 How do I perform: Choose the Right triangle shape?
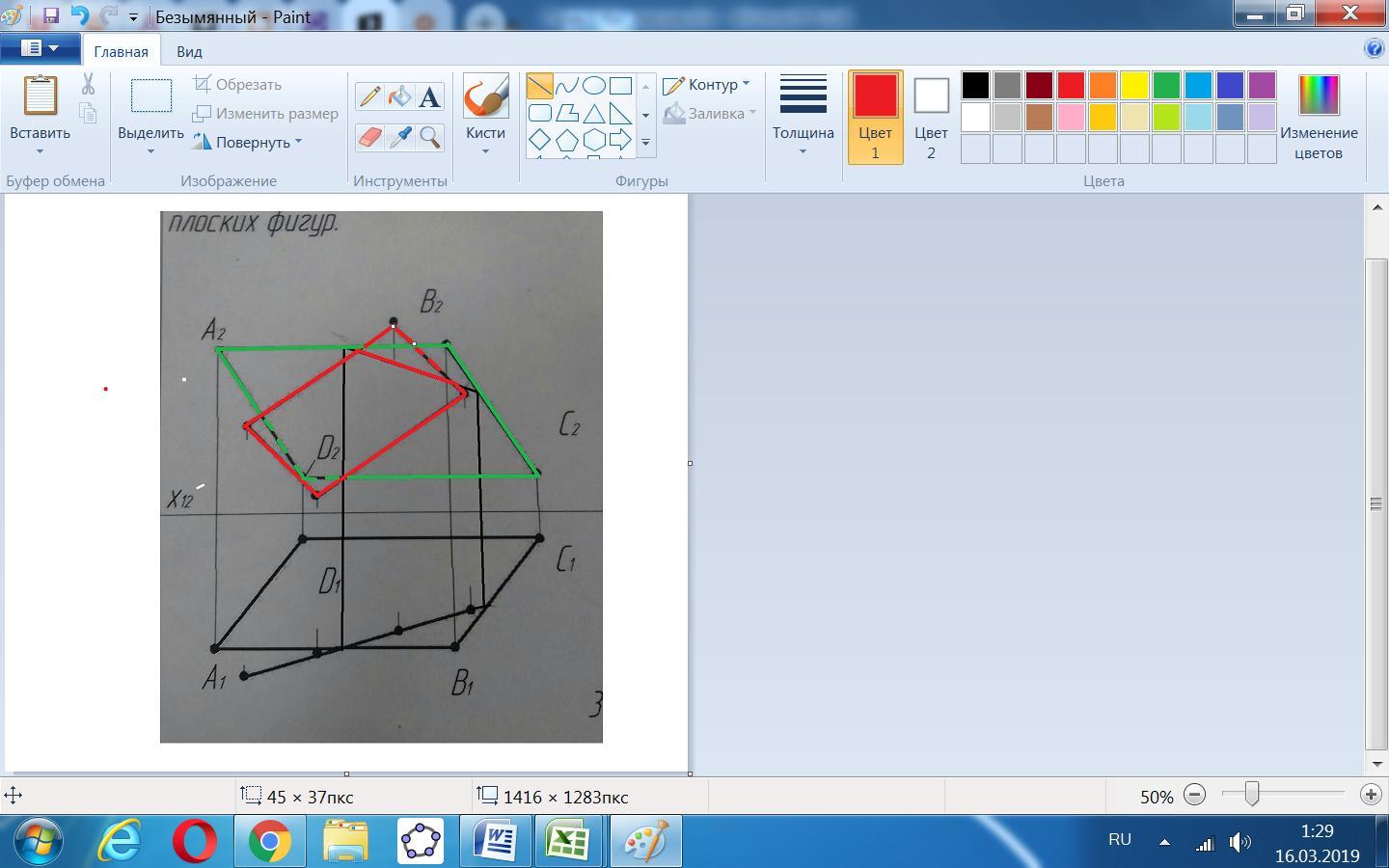click(620, 113)
